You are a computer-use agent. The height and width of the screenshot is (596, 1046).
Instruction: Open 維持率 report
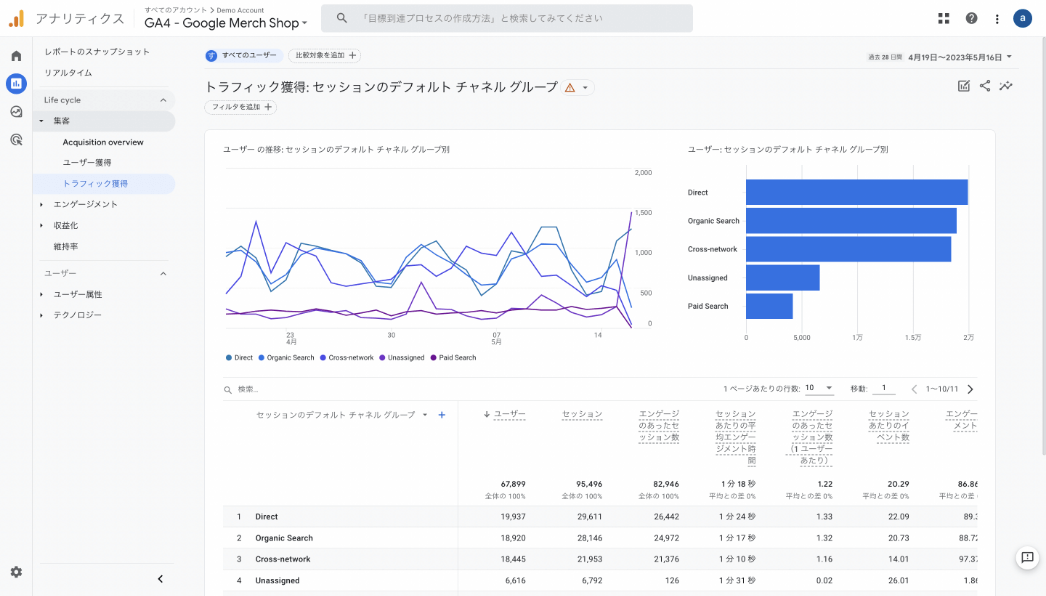coord(65,246)
